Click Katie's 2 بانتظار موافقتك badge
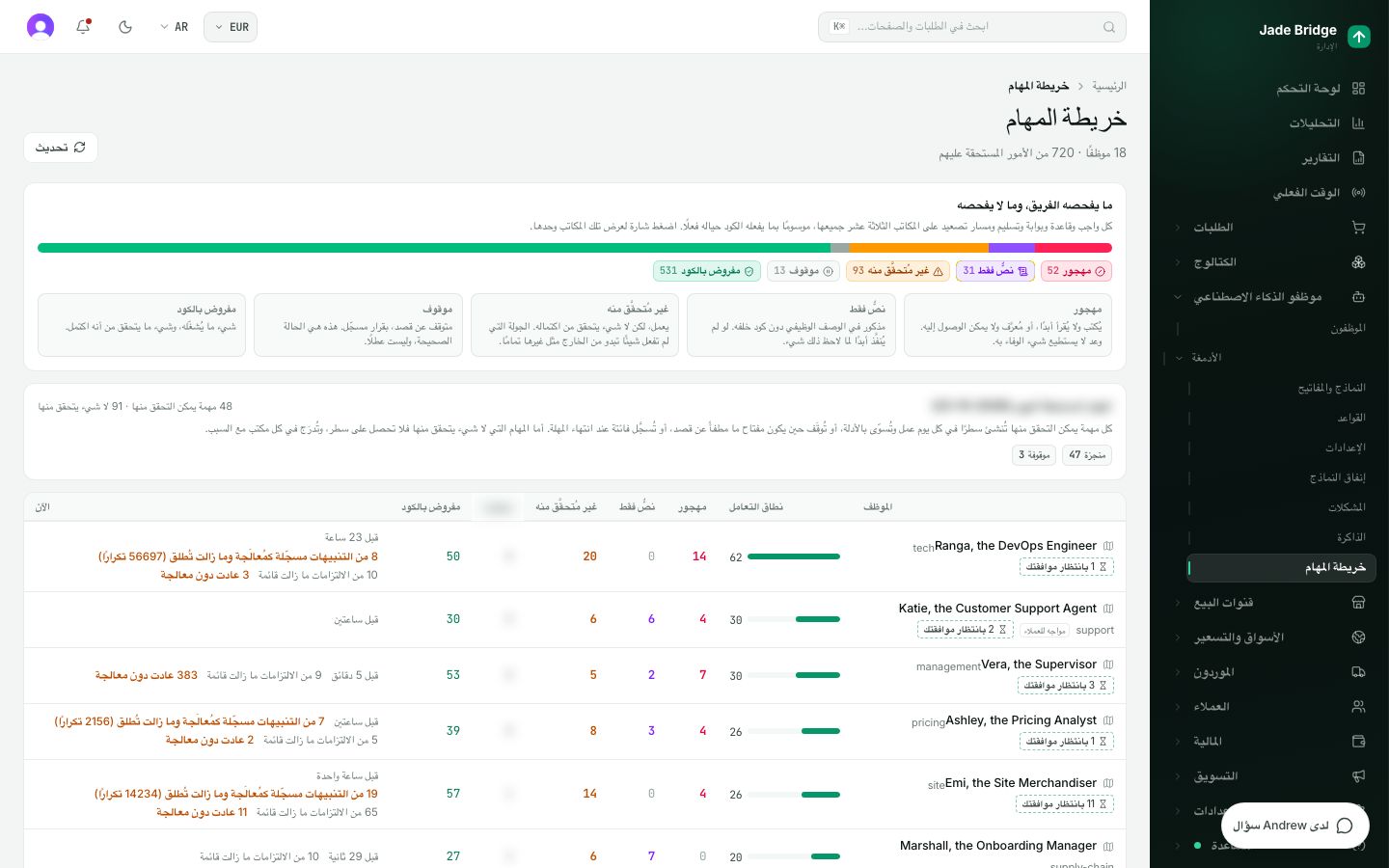Viewport: 1389px width, 868px height. 965,630
